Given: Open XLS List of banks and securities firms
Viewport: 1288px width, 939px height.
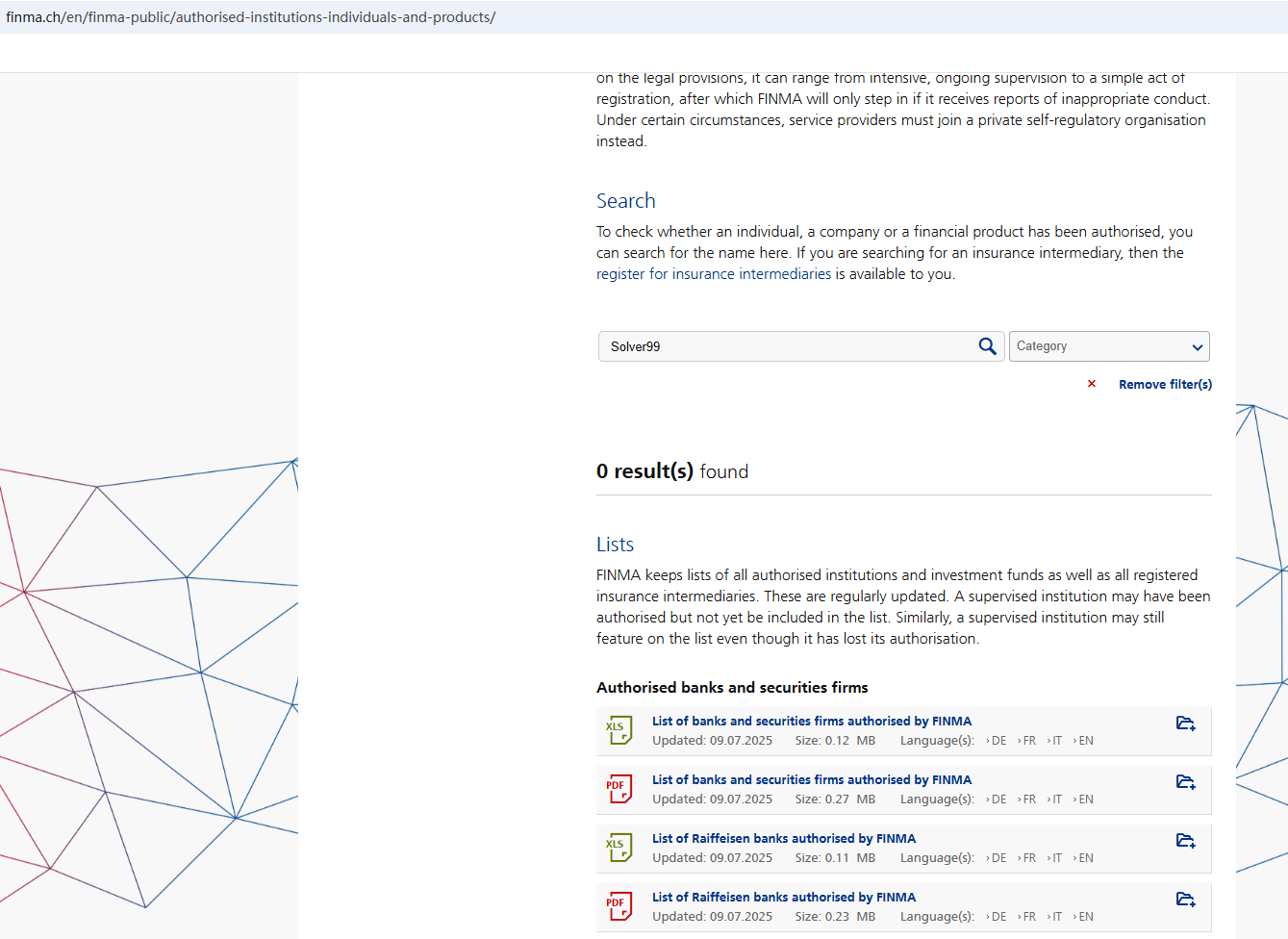Looking at the screenshot, I should click(811, 721).
